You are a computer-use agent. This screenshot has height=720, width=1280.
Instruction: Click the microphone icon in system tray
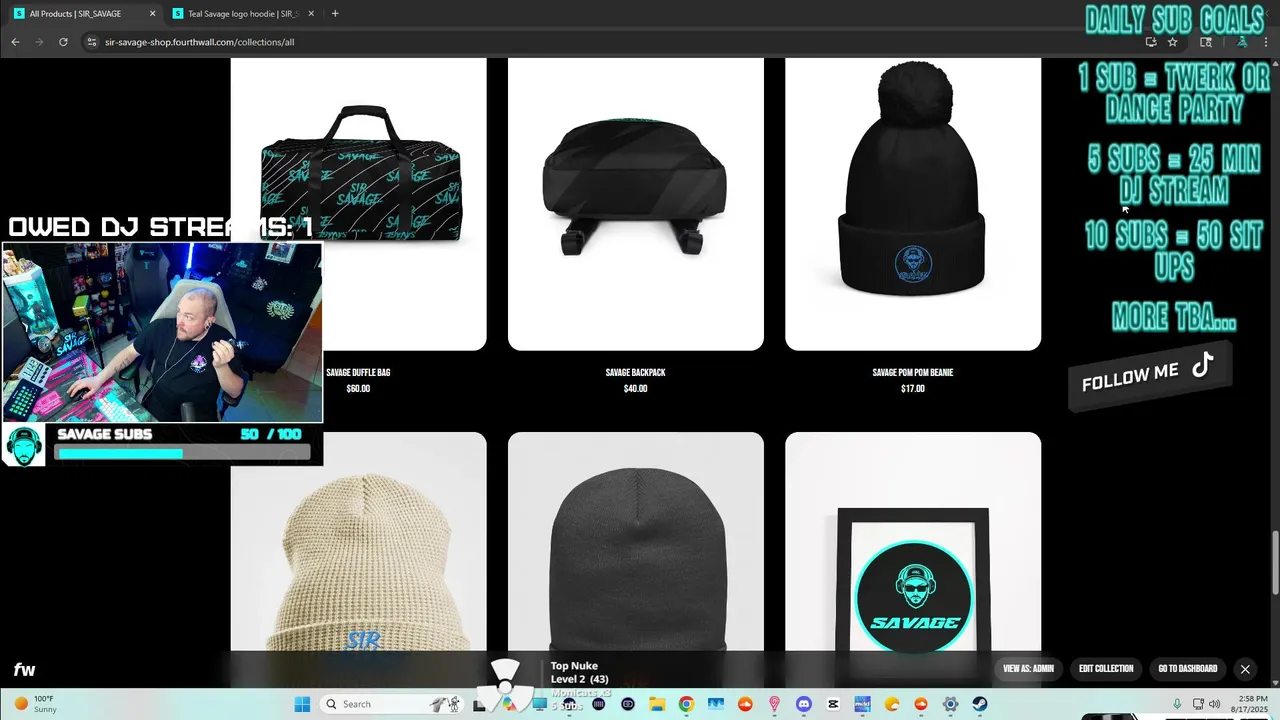coord(1177,704)
